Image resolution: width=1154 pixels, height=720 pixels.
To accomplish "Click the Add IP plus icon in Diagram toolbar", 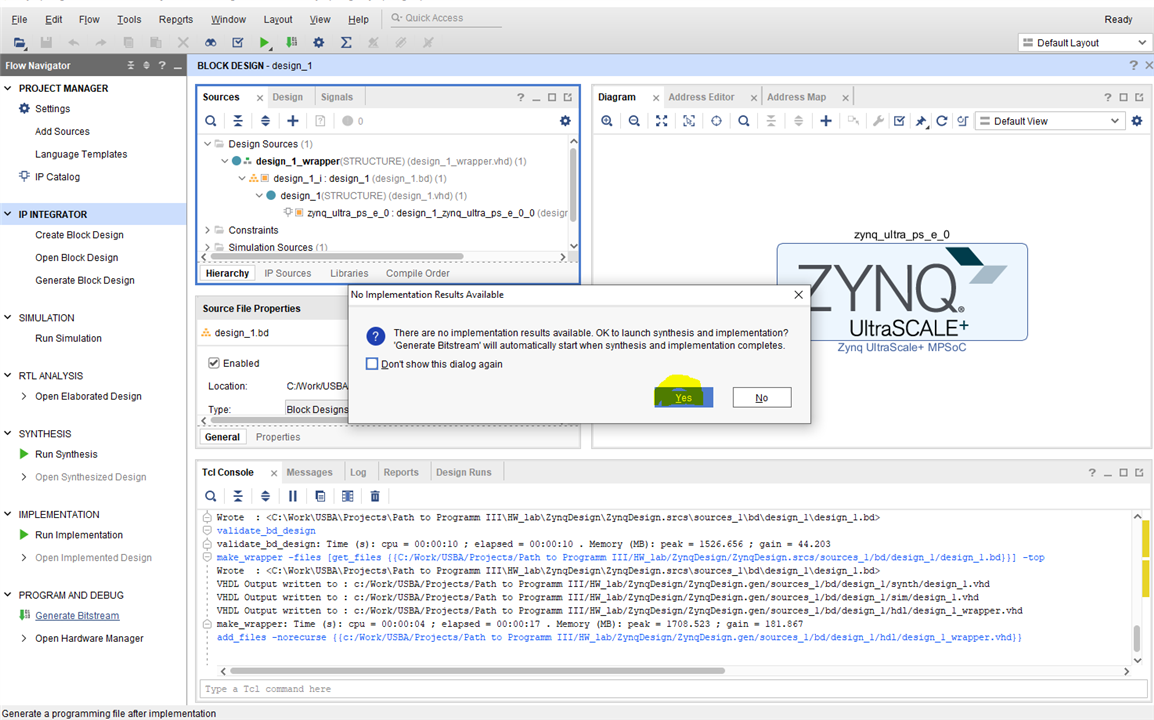I will coord(826,121).
